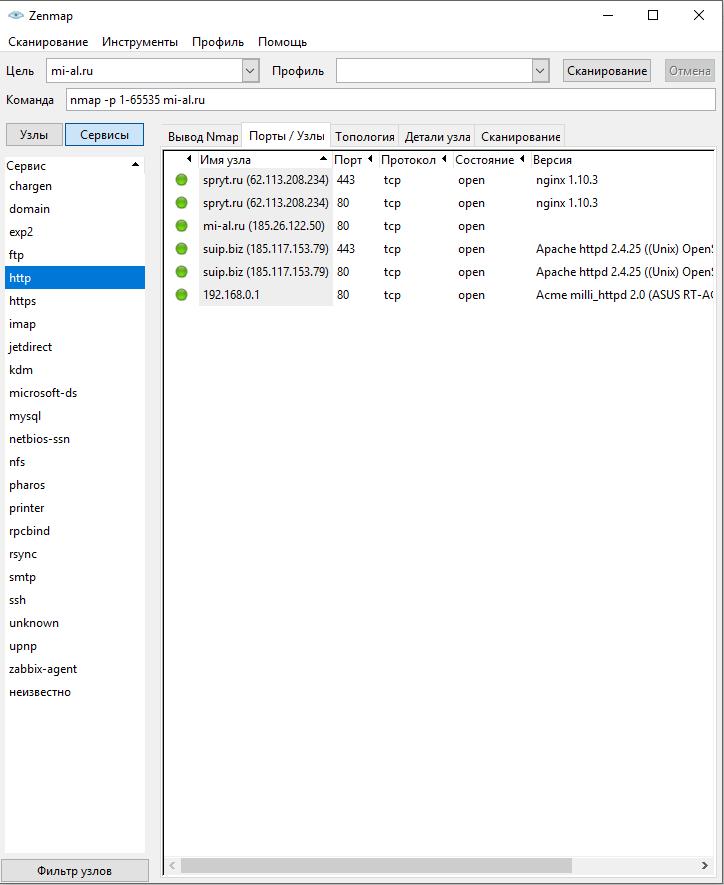Click green status icon for 192.168.0.1 row

181,295
